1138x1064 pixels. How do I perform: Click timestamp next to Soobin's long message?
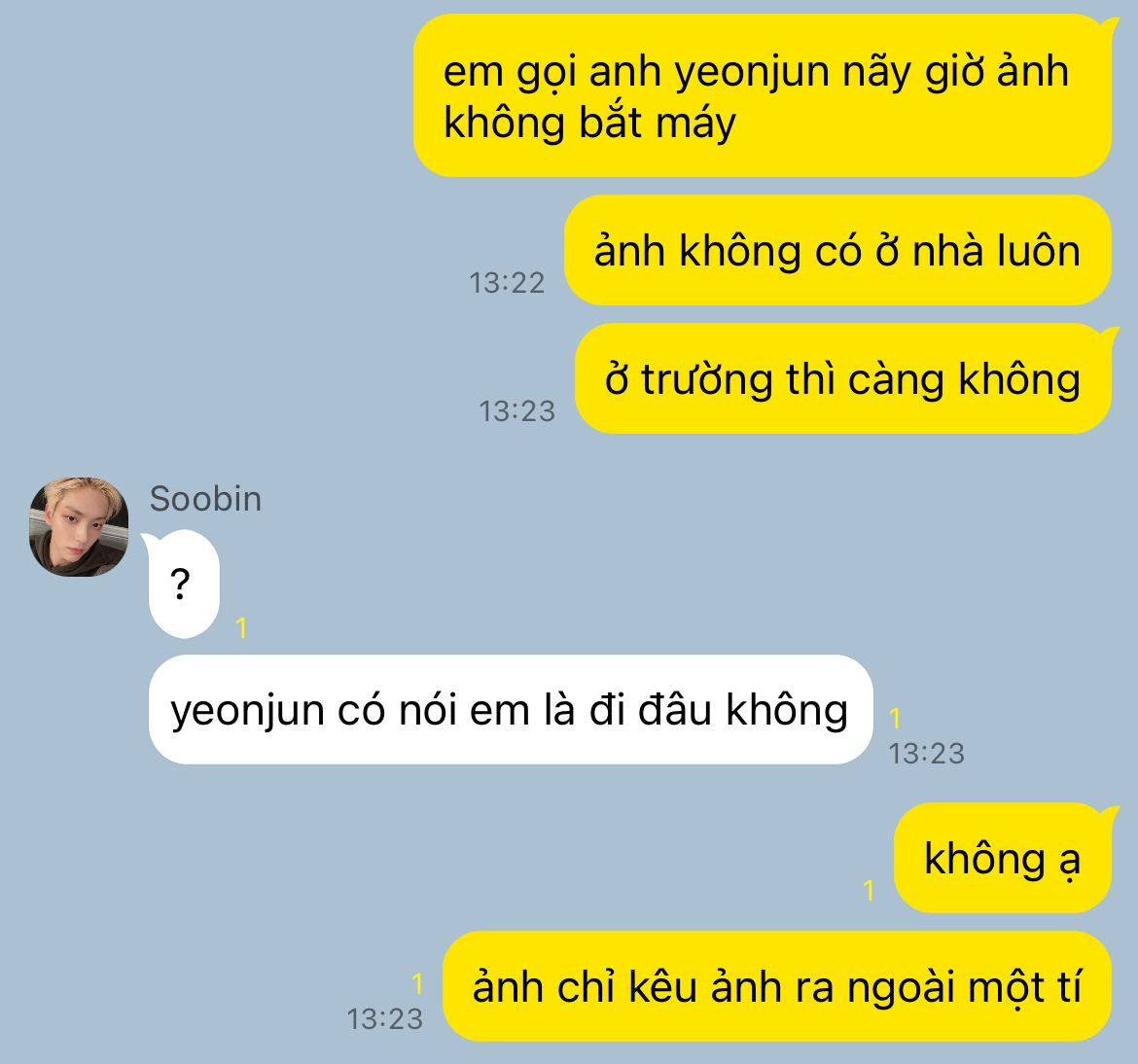point(927,754)
